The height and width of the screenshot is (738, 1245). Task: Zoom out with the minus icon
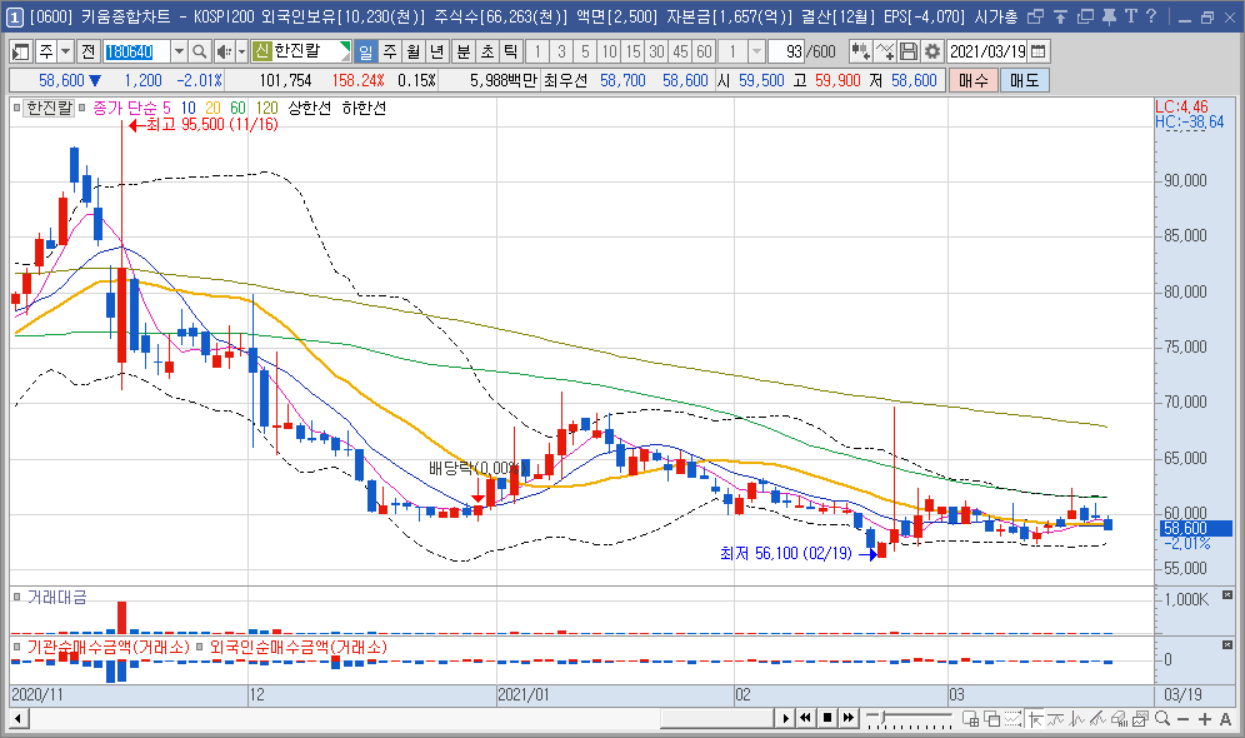click(x=1184, y=718)
